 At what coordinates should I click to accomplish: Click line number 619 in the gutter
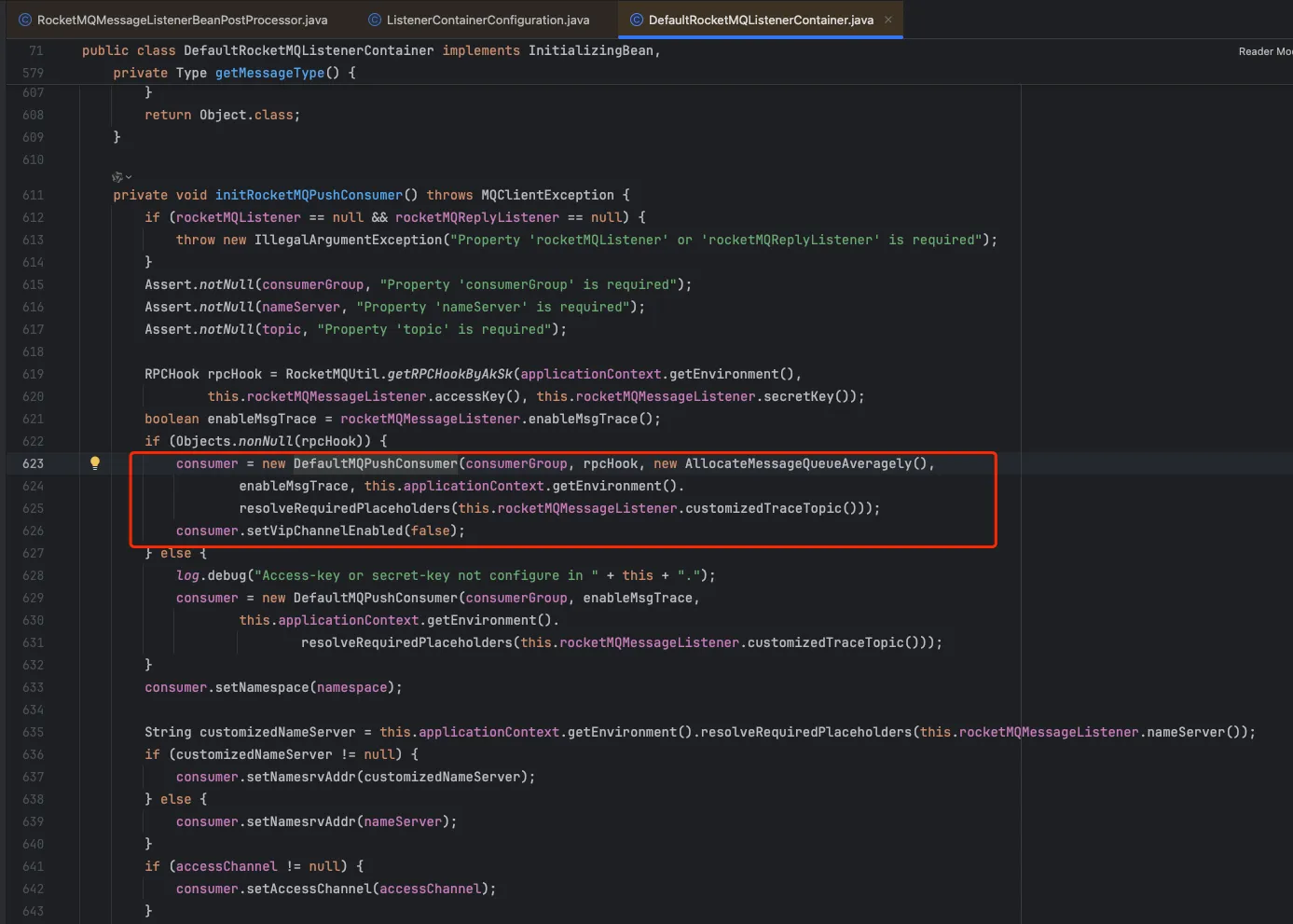pos(34,374)
